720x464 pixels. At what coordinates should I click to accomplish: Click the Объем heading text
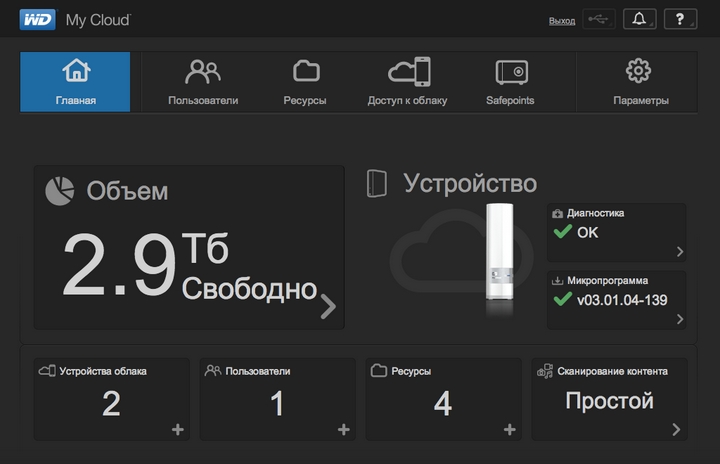tap(127, 191)
